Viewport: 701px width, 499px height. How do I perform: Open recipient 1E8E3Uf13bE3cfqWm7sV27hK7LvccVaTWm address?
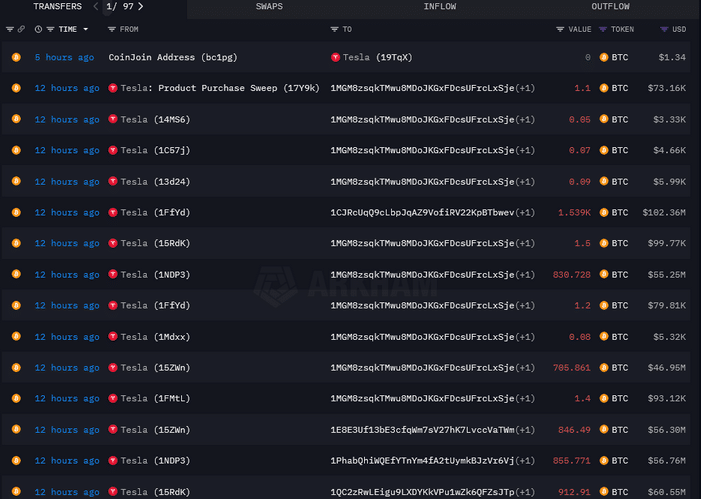pyautogui.click(x=422, y=430)
